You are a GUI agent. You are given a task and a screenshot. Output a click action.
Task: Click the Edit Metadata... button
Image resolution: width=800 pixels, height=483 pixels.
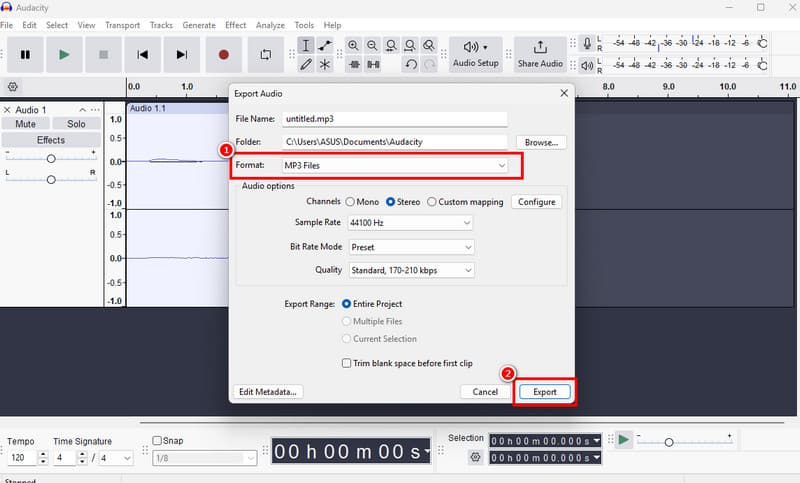[268, 392]
